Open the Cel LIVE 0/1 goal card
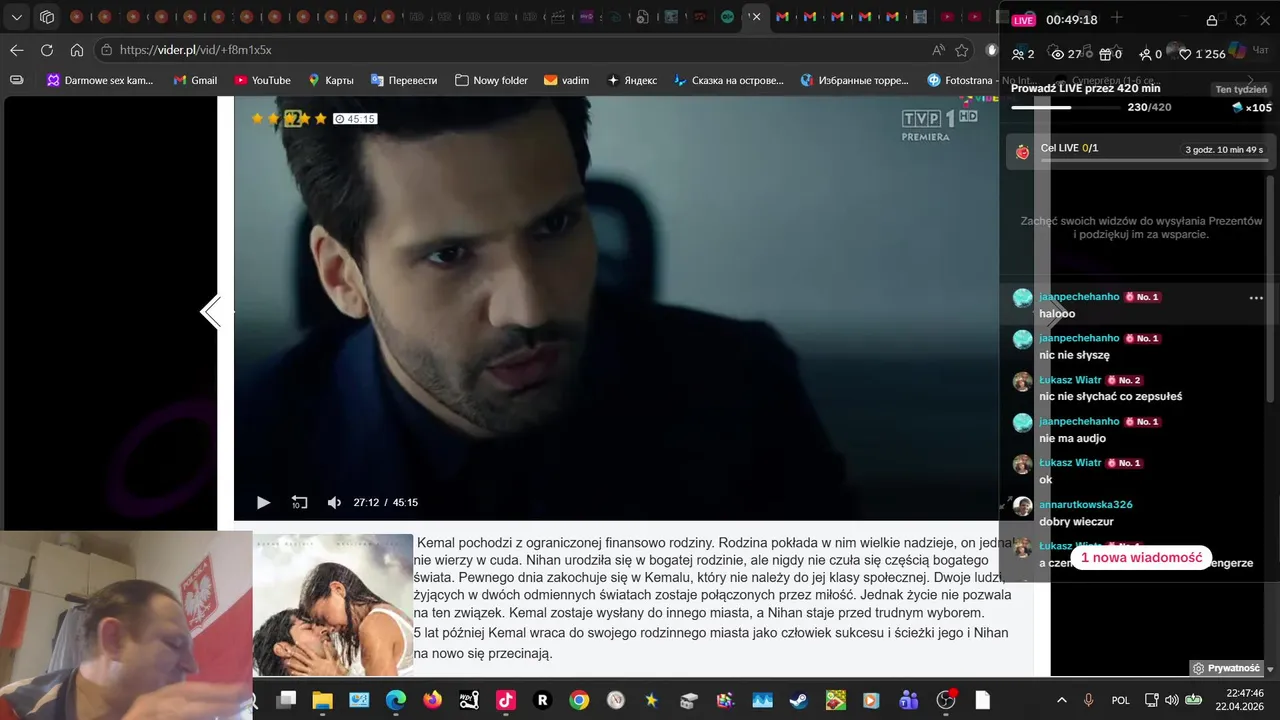This screenshot has width=1280, height=720. tap(1138, 152)
